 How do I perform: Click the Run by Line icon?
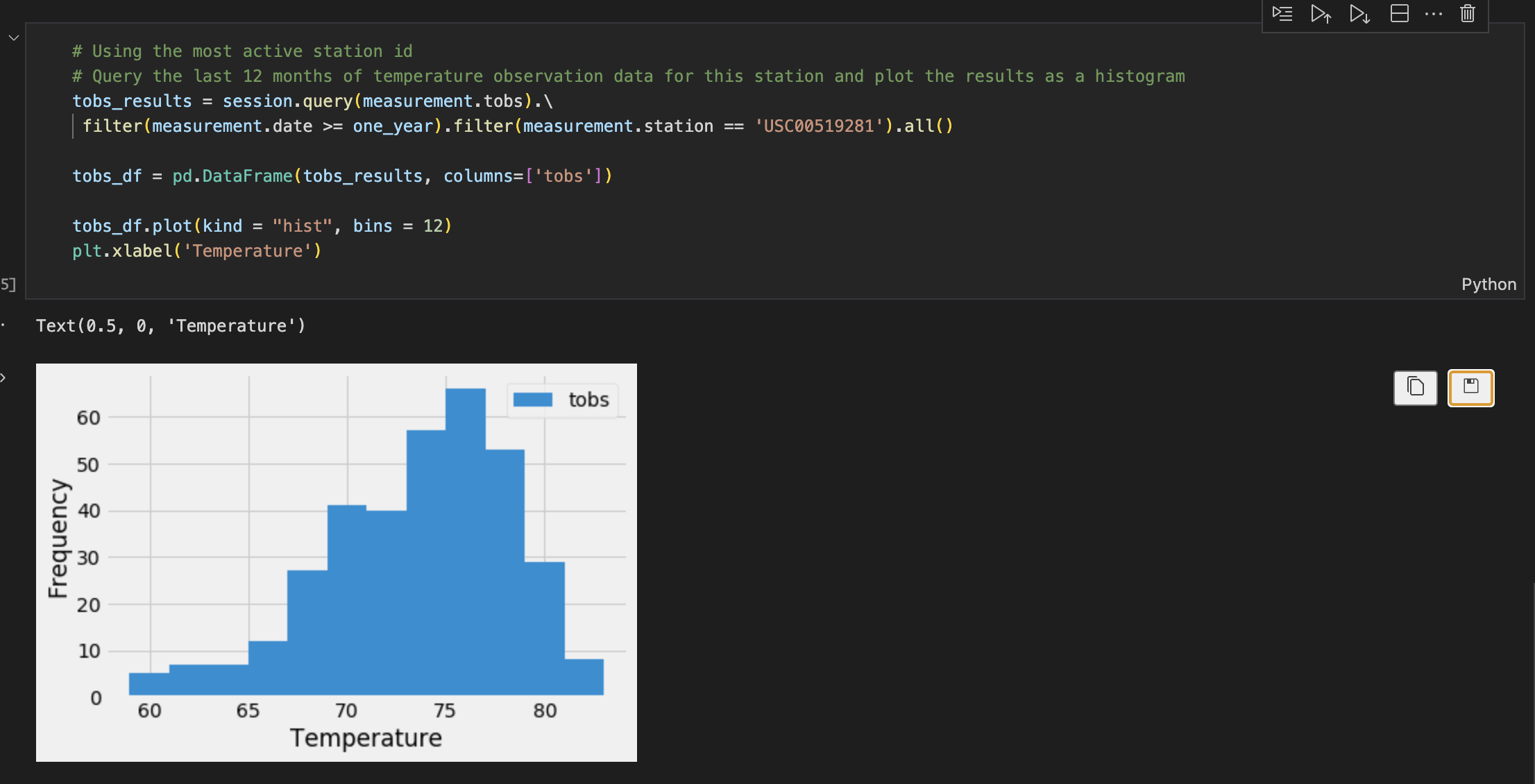pos(1282,14)
